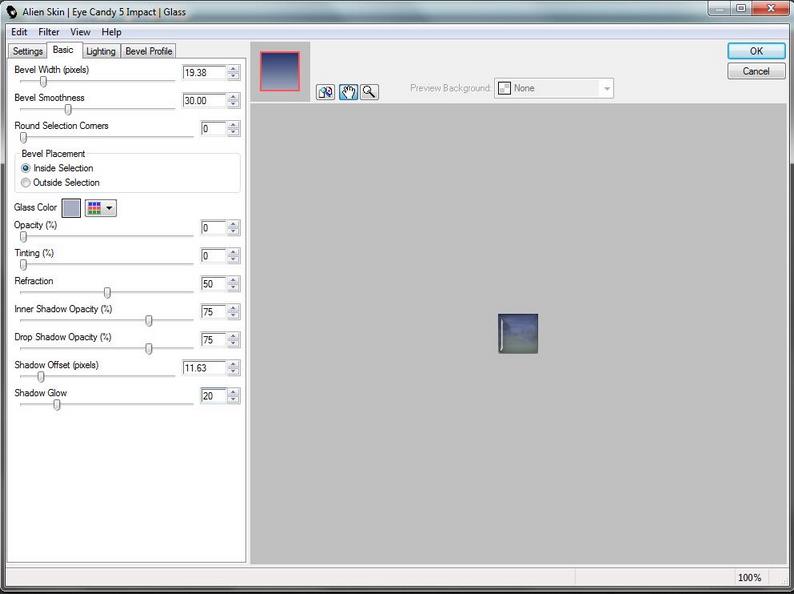Select the hand pan tool
This screenshot has width=794, height=594.
[348, 92]
